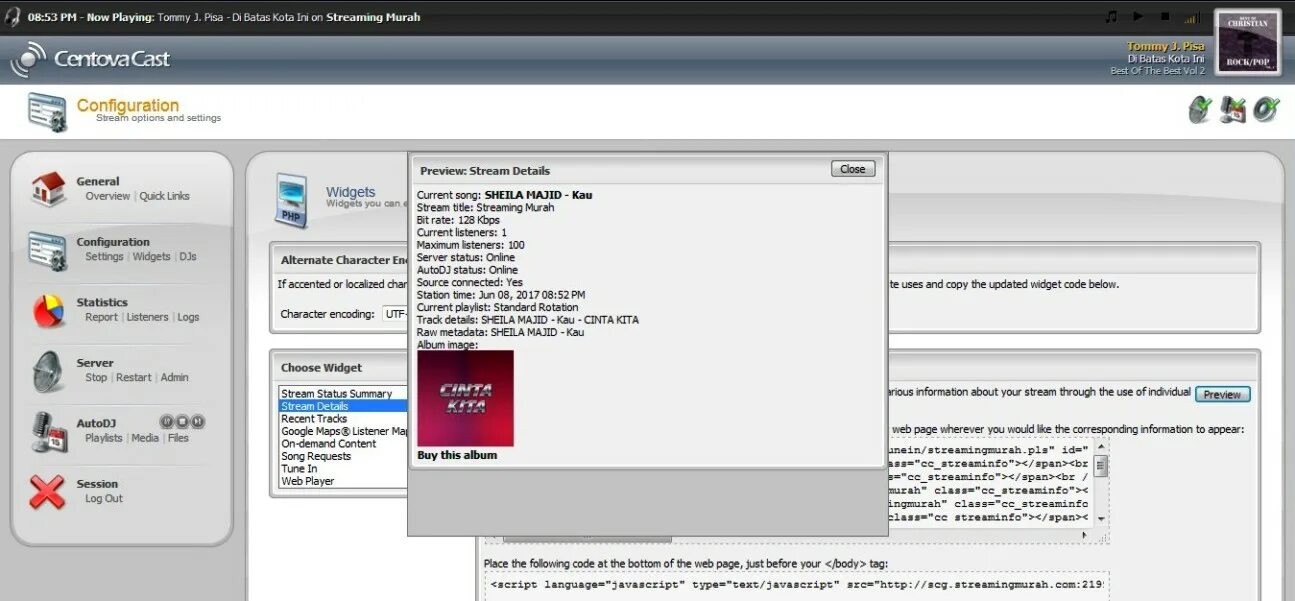Select Stream Details in widget list
Screen dimensions: 1295x601
(343, 407)
